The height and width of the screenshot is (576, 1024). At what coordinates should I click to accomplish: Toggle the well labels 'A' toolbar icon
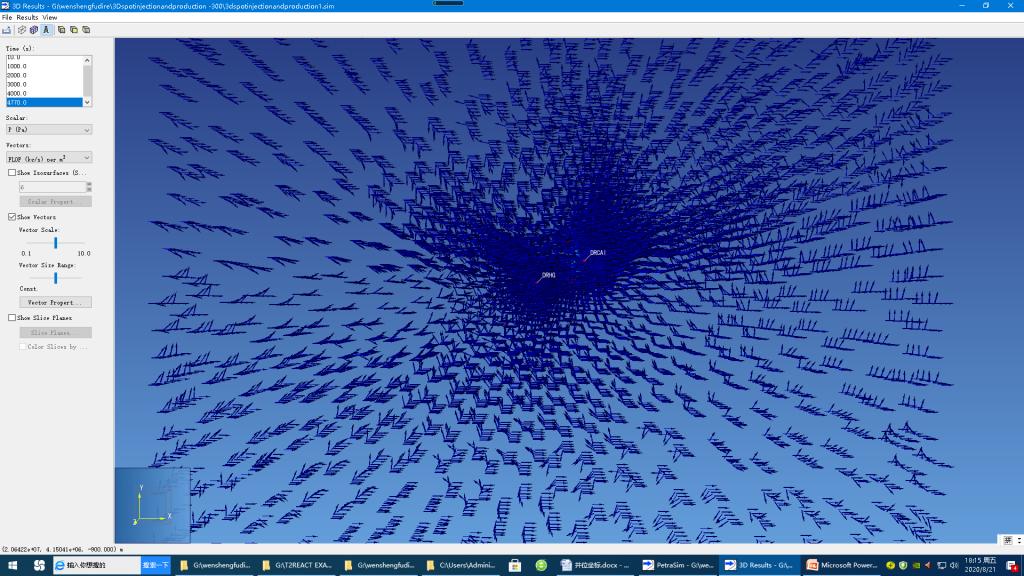point(47,30)
